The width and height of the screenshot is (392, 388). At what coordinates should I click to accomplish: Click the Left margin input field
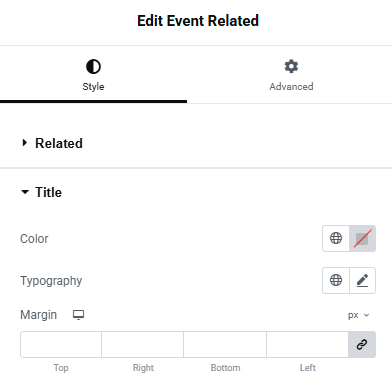307,344
